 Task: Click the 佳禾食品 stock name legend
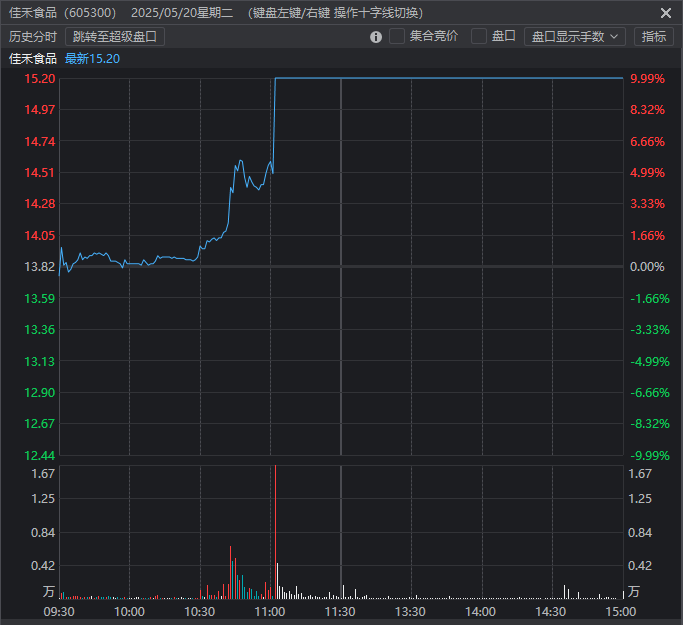tap(33, 58)
